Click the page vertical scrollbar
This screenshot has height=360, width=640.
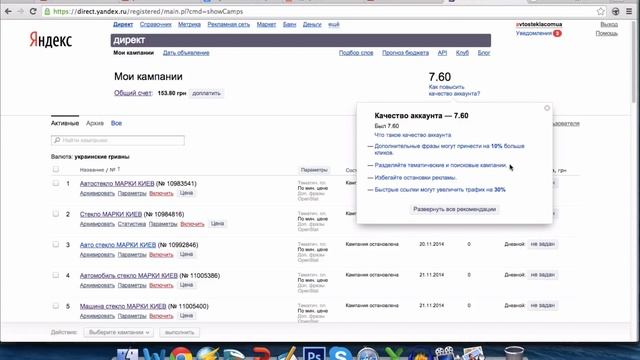[x=633, y=61]
